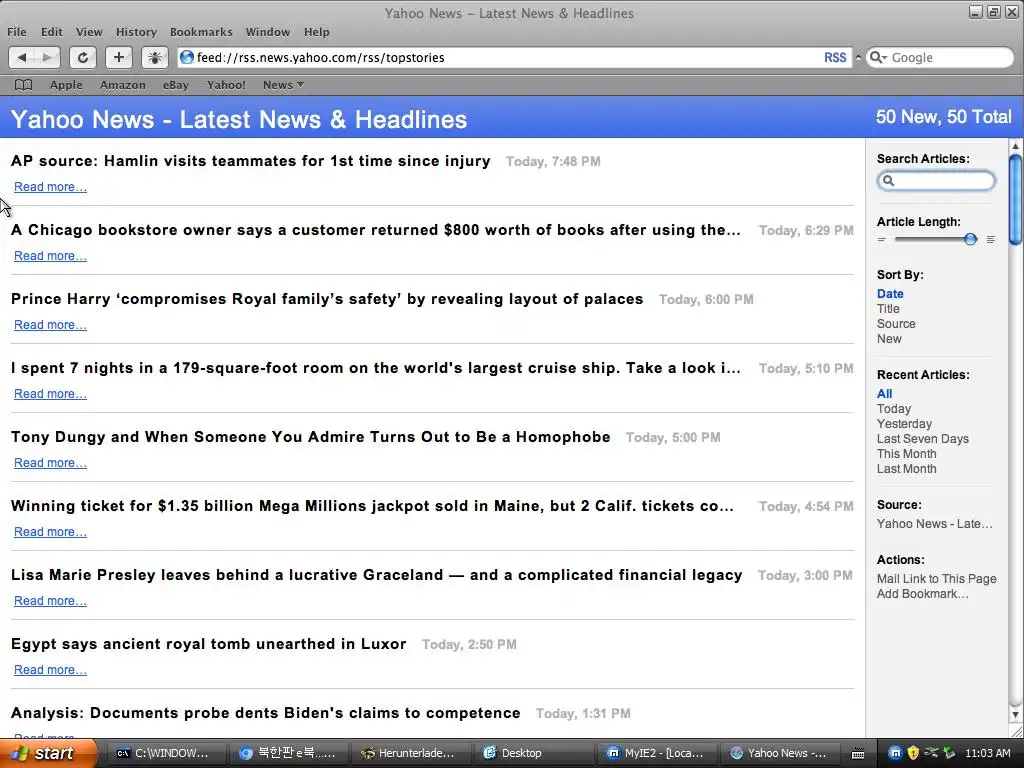Read more on Chicago bookstore owner article
Image resolution: width=1024 pixels, height=768 pixels.
click(50, 256)
